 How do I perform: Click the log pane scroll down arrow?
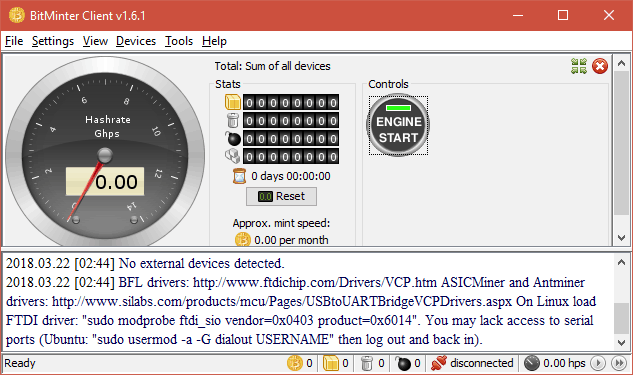coord(622,343)
